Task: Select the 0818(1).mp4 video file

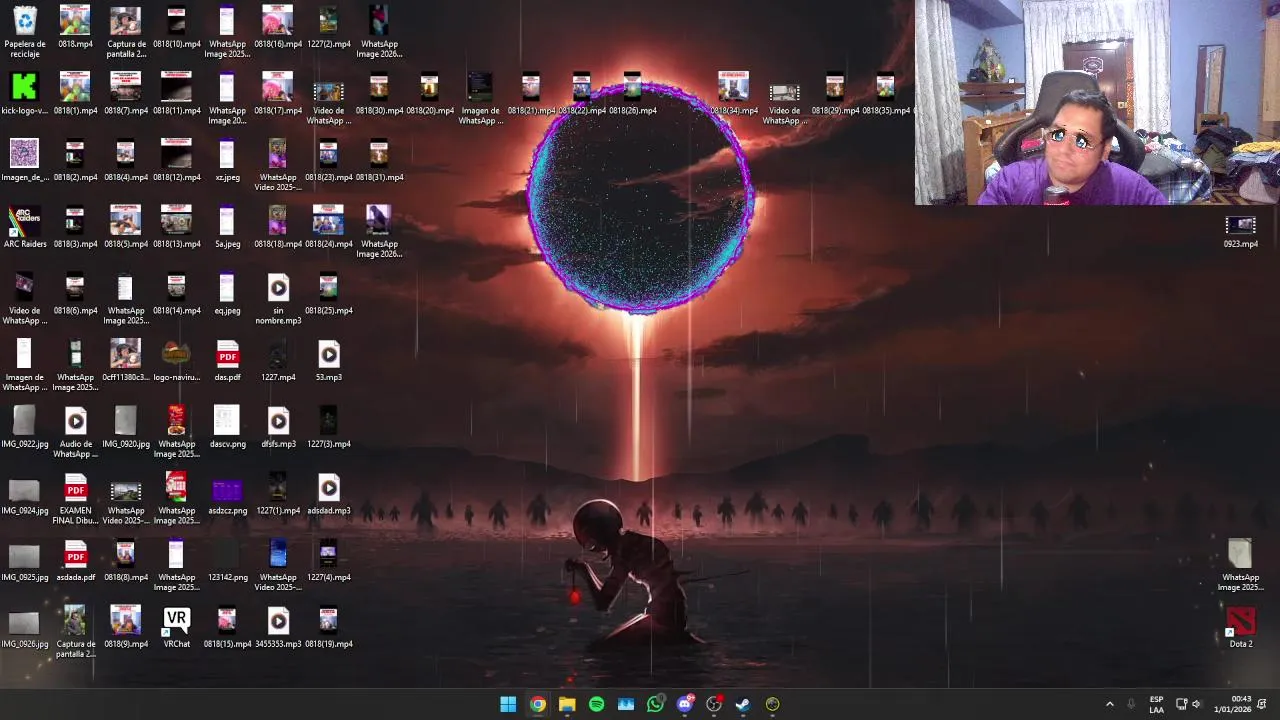Action: coord(75,93)
